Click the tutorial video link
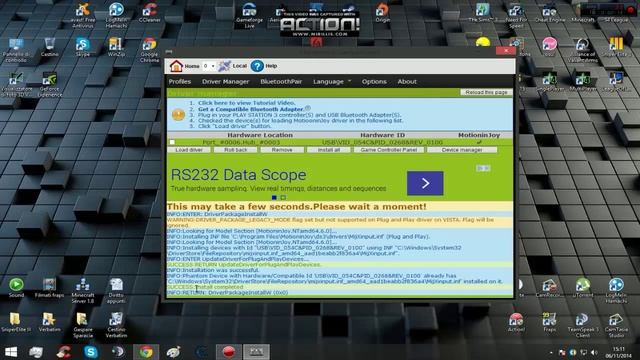Image resolution: width=640 pixels, height=360 pixels. pos(247,103)
